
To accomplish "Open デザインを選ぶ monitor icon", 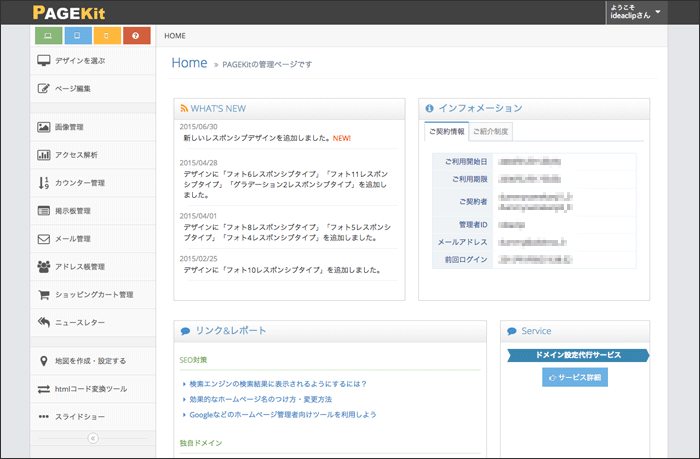I will (x=44, y=61).
